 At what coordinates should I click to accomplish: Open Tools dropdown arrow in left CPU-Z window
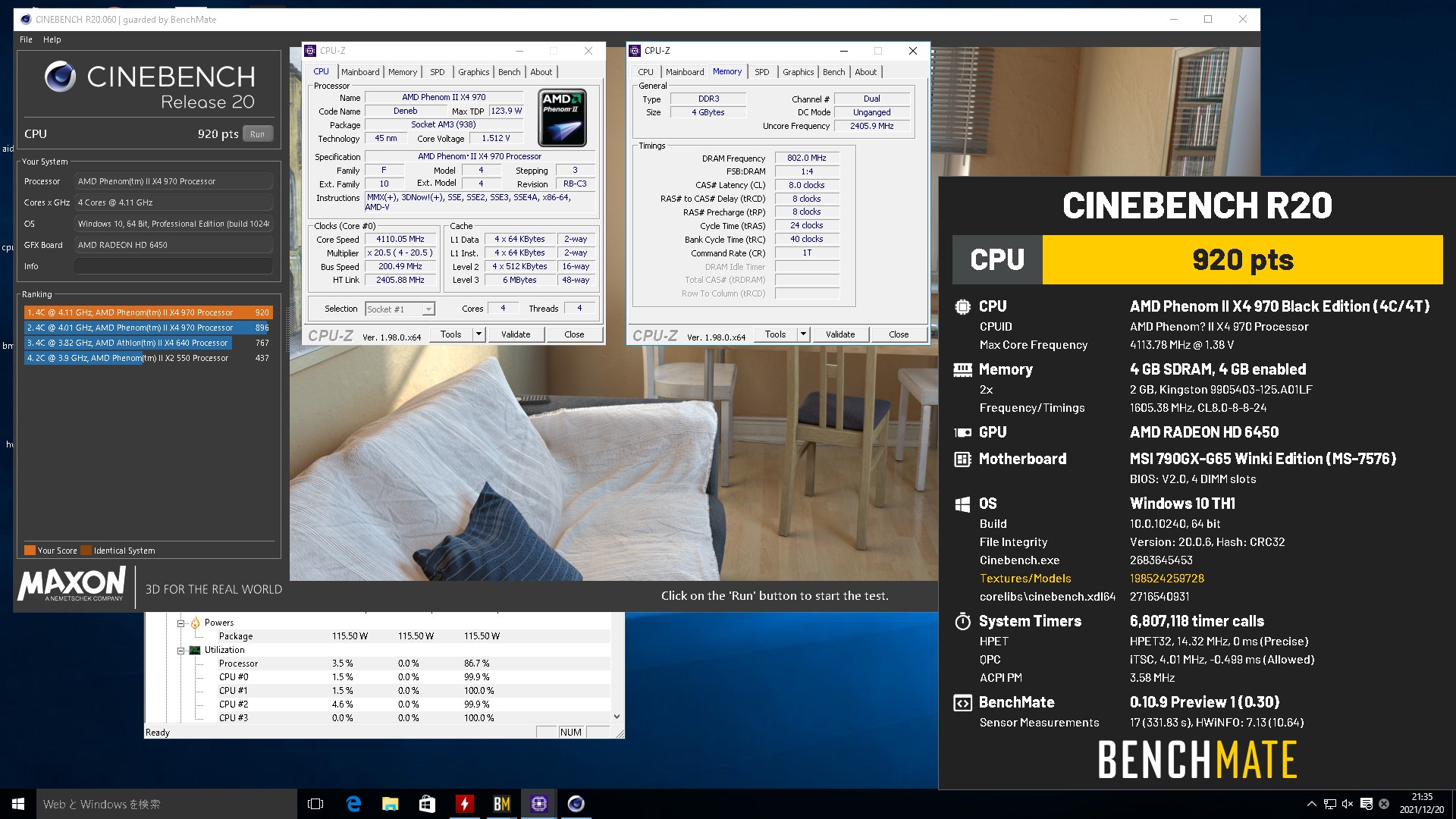tap(479, 334)
